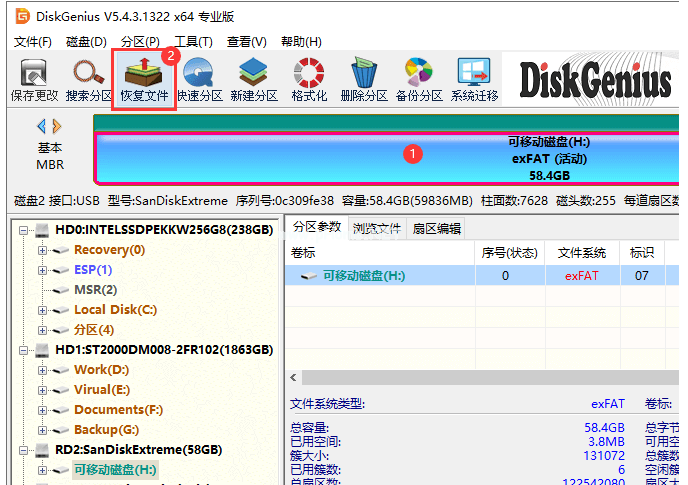Expand the Recovery(0) partition tree node
The width and height of the screenshot is (688, 485).
(x=43, y=250)
